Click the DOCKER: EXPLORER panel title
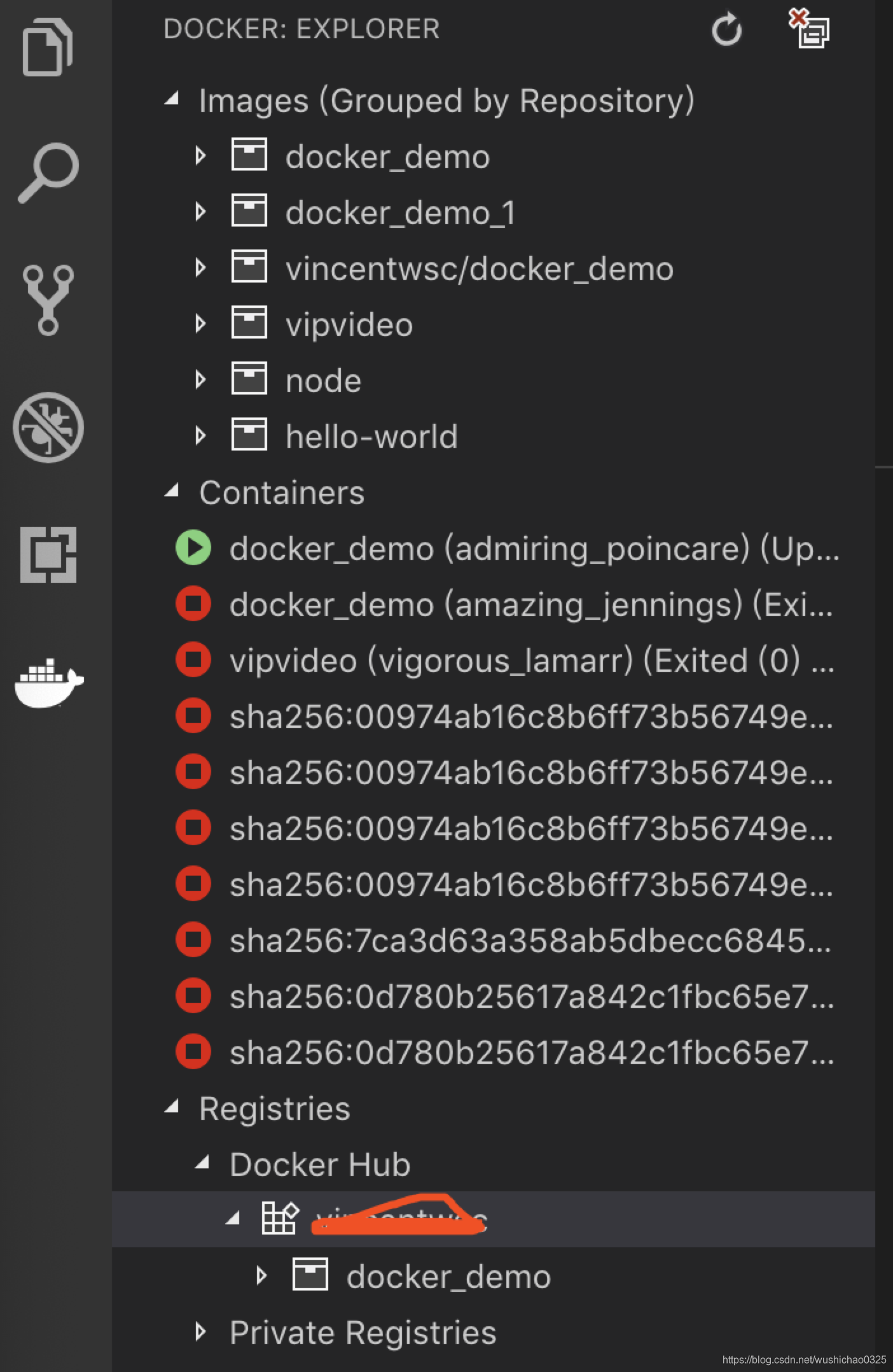893x1372 pixels. 301,29
